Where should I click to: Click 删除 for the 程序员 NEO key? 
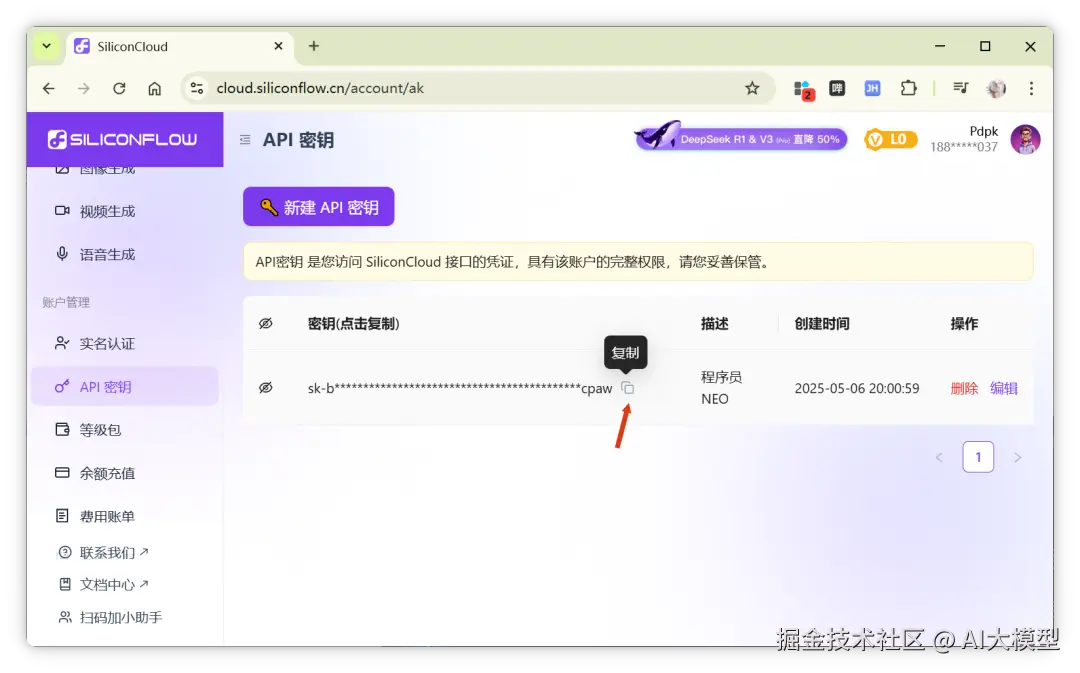964,389
